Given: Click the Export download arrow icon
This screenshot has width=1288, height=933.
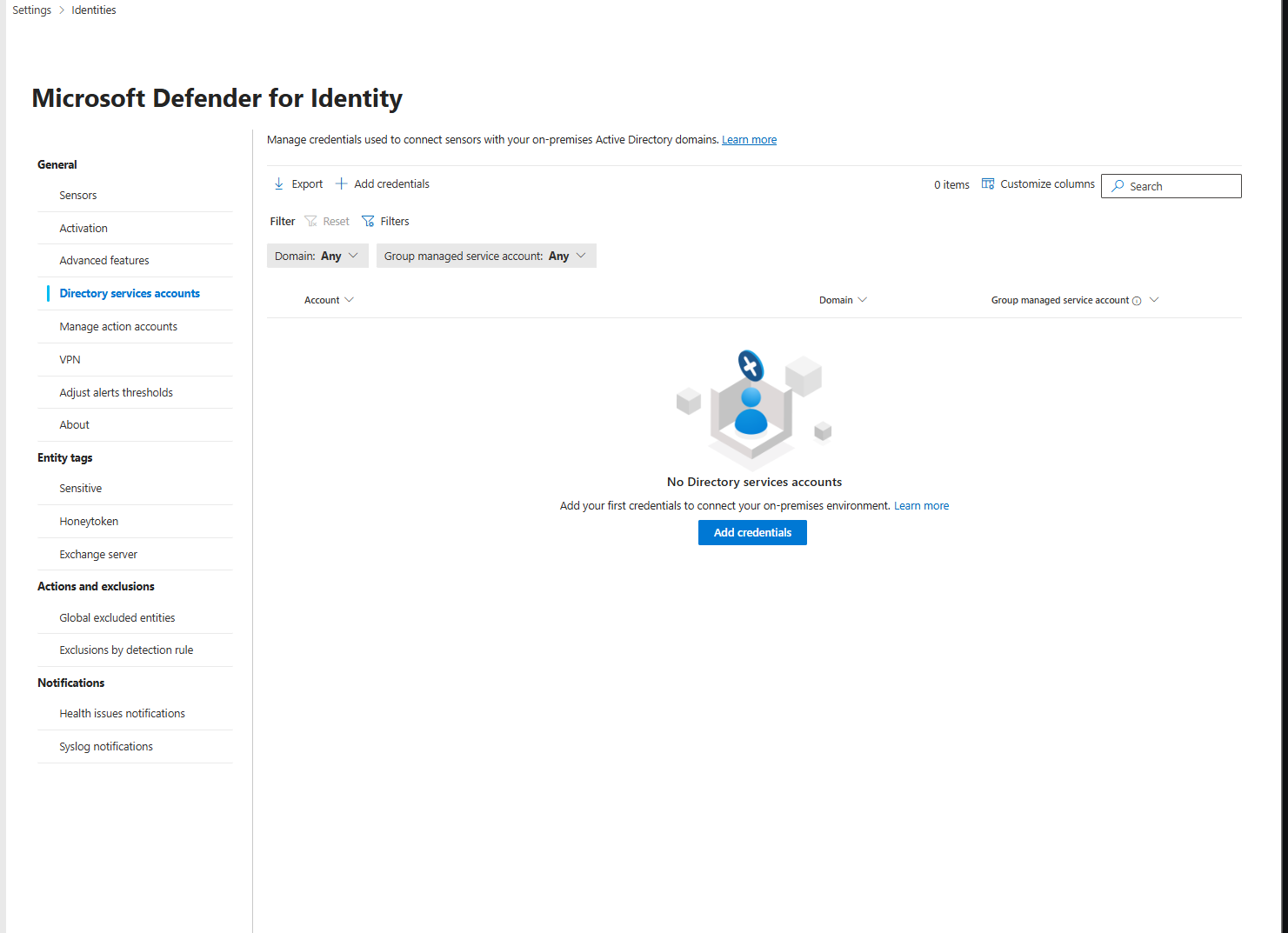Looking at the screenshot, I should [x=278, y=184].
